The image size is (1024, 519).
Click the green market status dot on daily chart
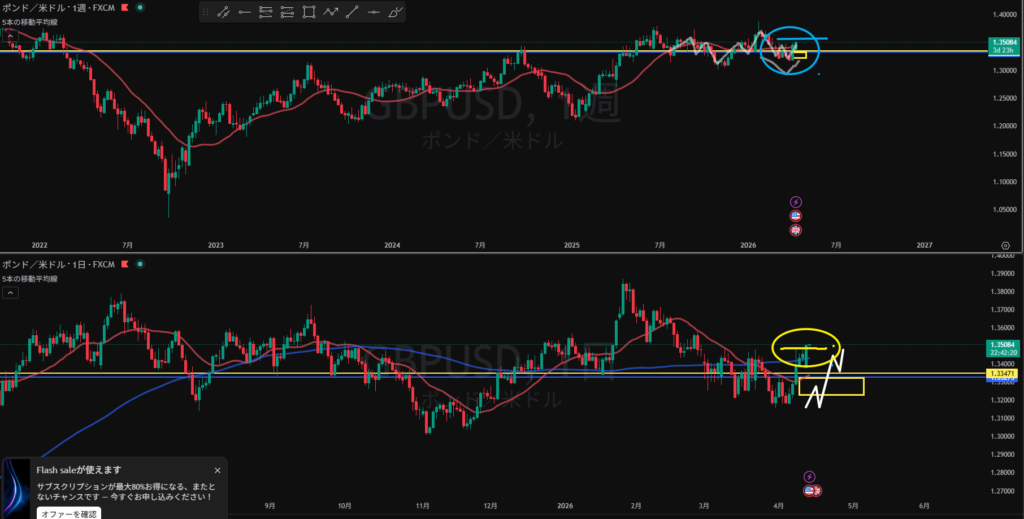(138, 264)
